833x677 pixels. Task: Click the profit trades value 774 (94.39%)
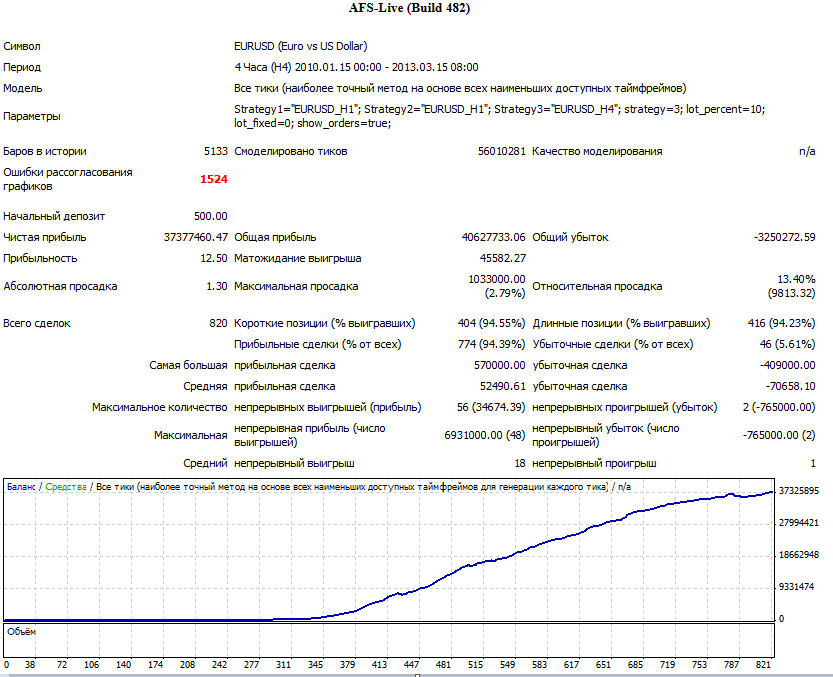click(491, 344)
